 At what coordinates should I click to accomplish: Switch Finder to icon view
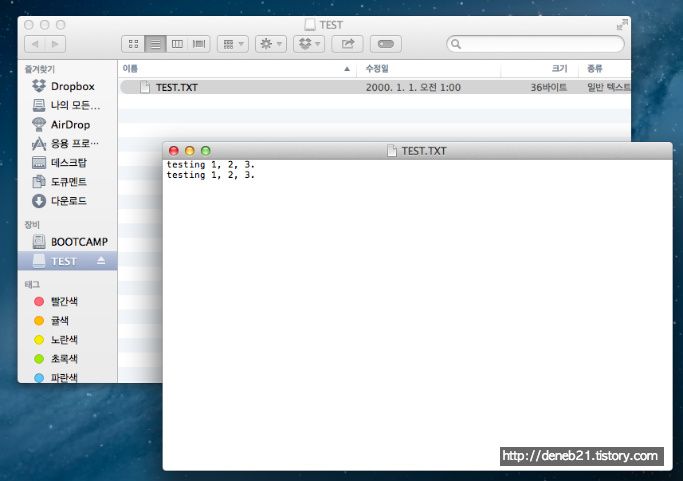click(x=133, y=44)
